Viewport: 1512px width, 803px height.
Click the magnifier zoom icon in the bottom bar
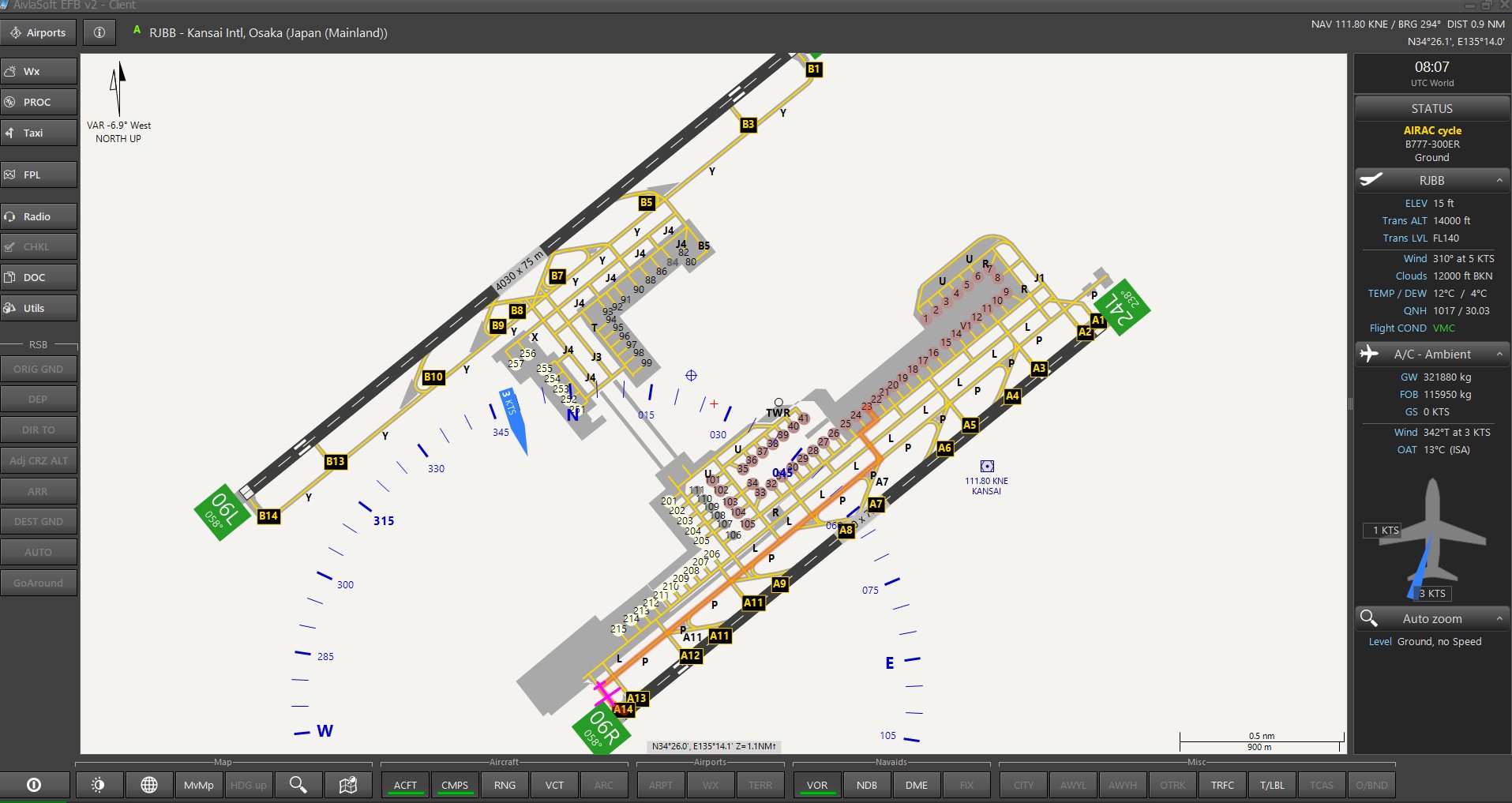coord(298,785)
